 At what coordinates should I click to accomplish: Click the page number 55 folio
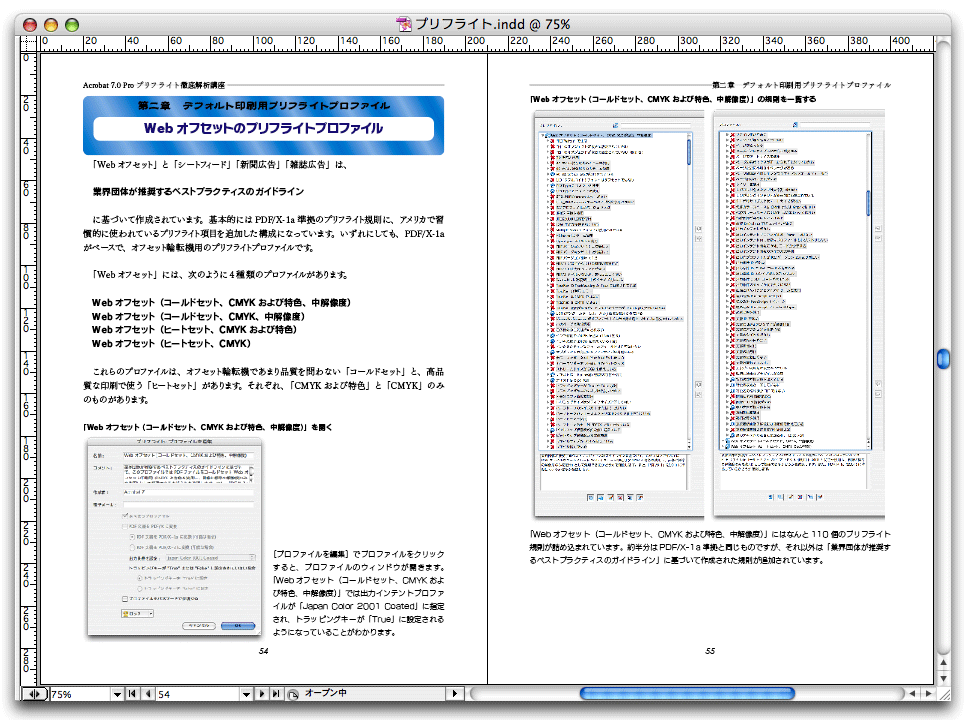710,651
